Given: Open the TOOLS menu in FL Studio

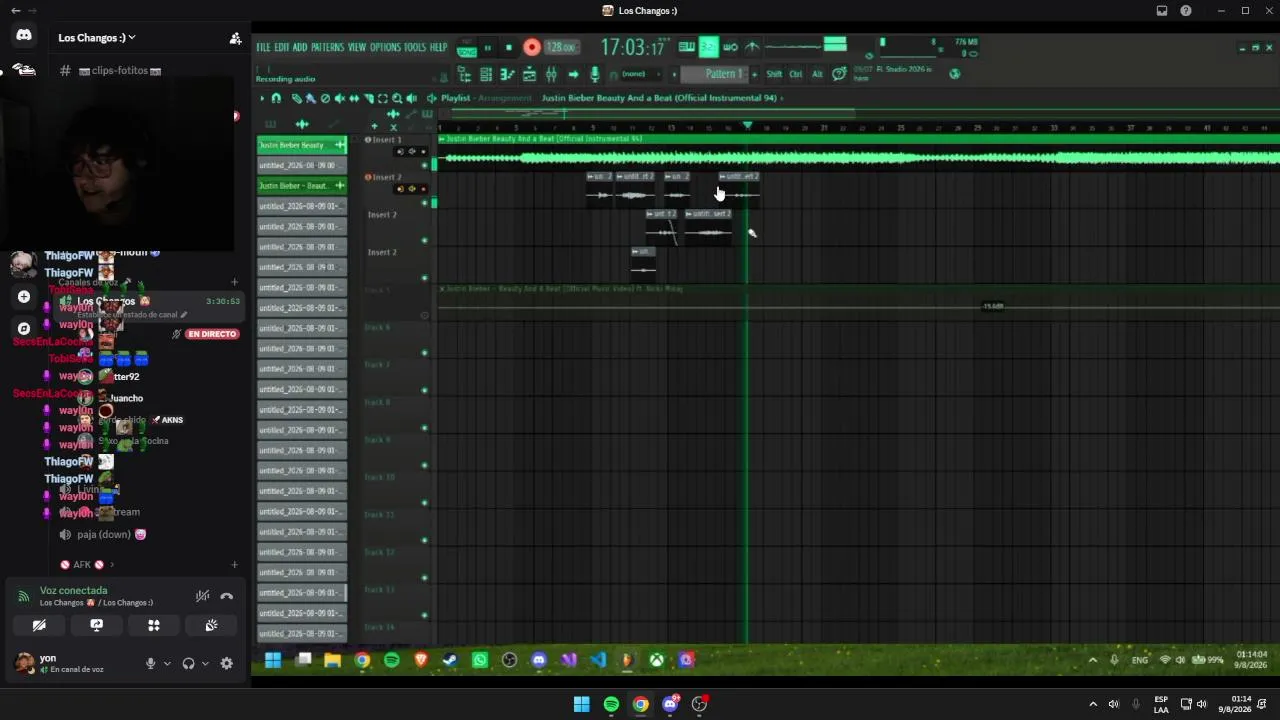Looking at the screenshot, I should [415, 47].
